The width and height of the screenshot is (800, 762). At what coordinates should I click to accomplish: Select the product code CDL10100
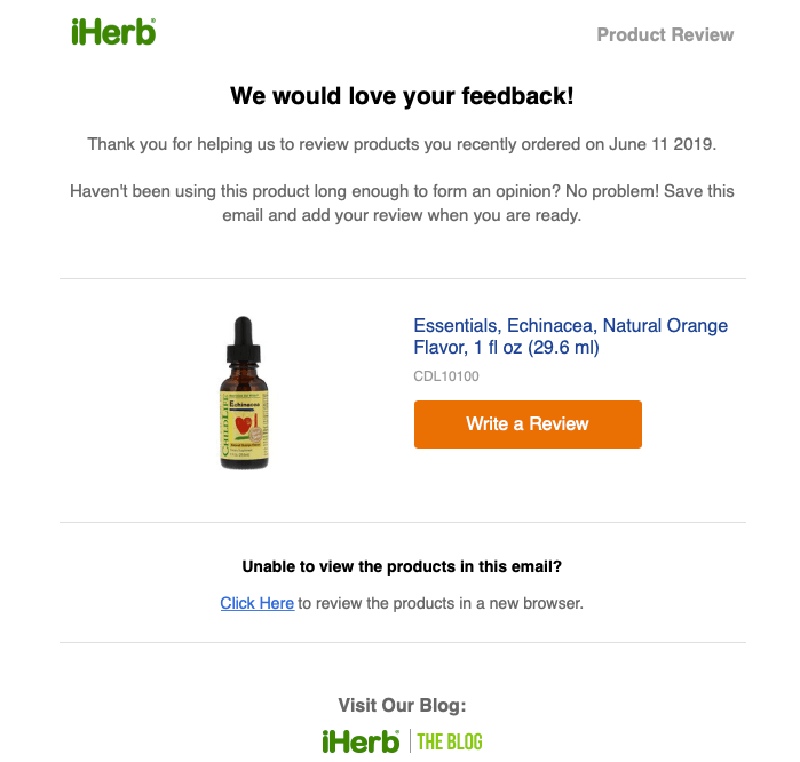point(446,377)
